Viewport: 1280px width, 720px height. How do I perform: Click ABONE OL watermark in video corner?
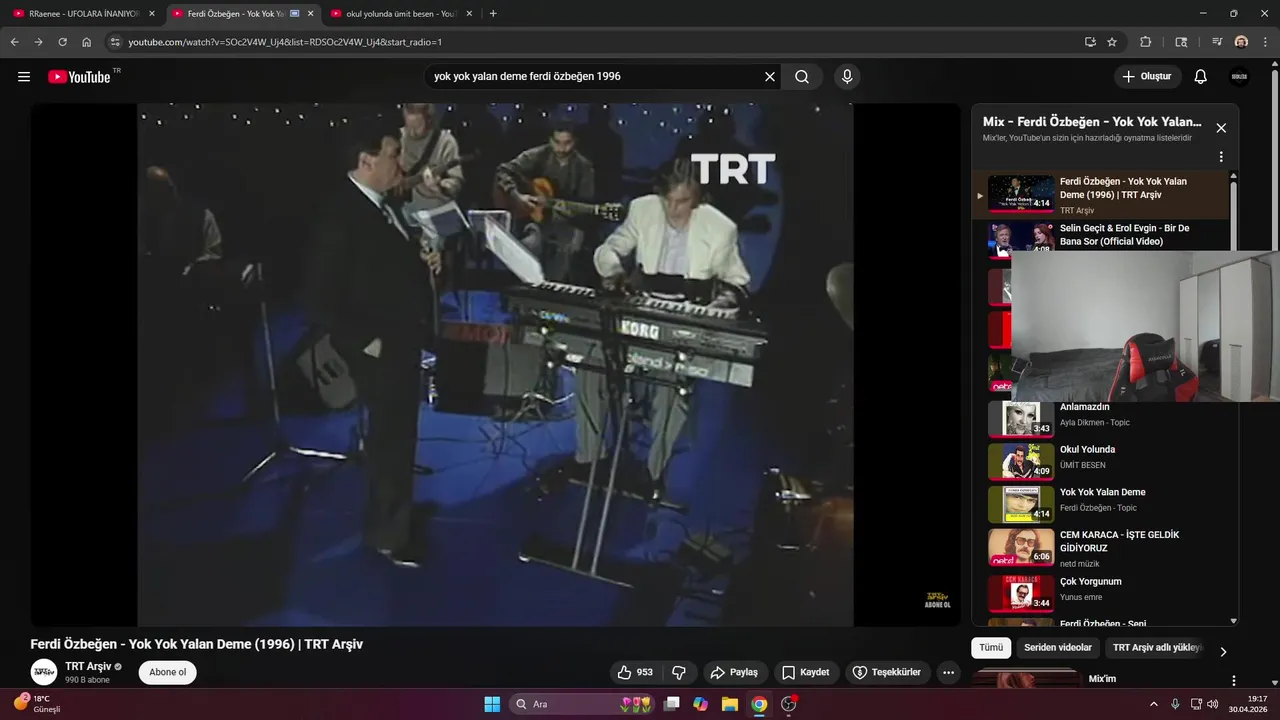tap(937, 599)
